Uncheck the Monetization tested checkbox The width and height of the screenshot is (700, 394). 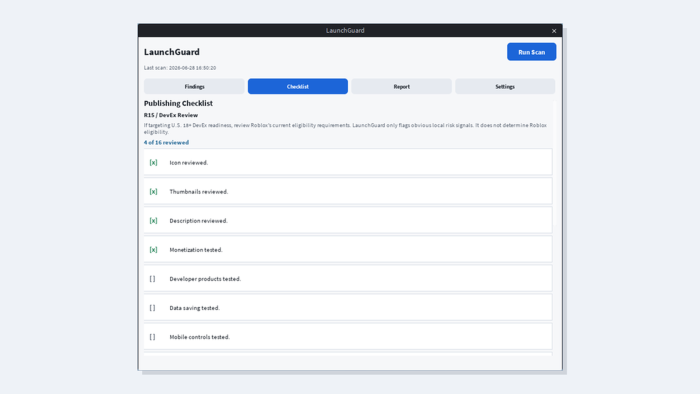(153, 249)
